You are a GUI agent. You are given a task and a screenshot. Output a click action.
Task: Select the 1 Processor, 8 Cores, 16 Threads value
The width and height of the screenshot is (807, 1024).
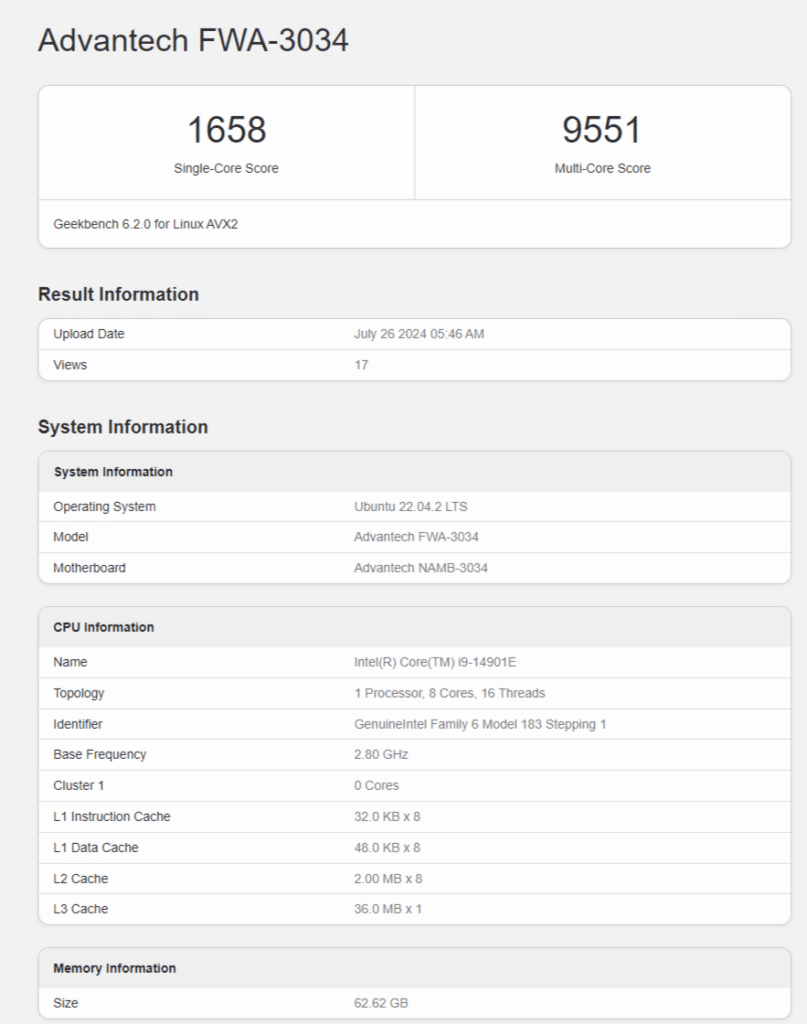pos(450,694)
